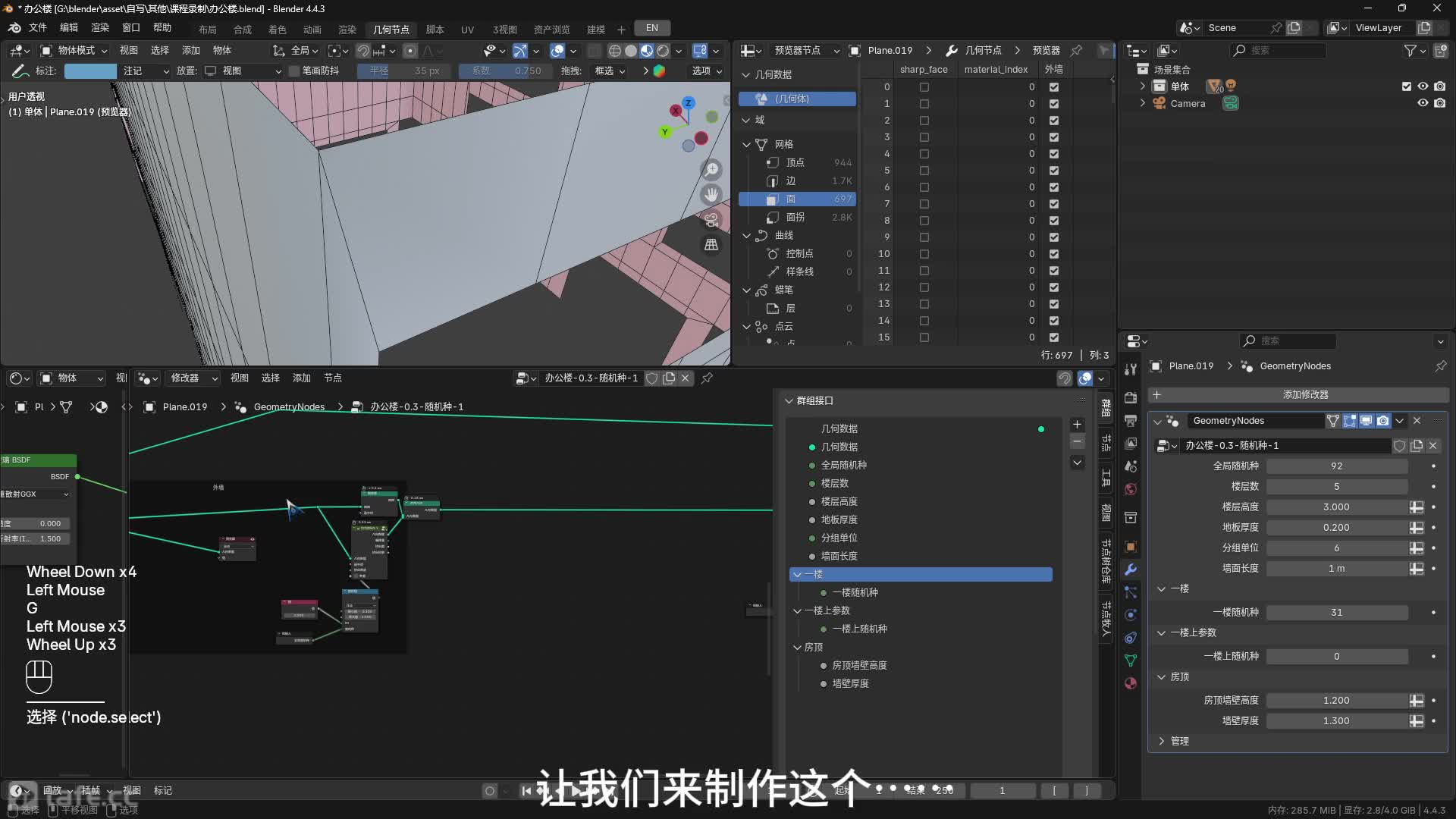Enable the 笔画防抖 checkbox
Image resolution: width=1456 pixels, height=819 pixels.
click(295, 71)
